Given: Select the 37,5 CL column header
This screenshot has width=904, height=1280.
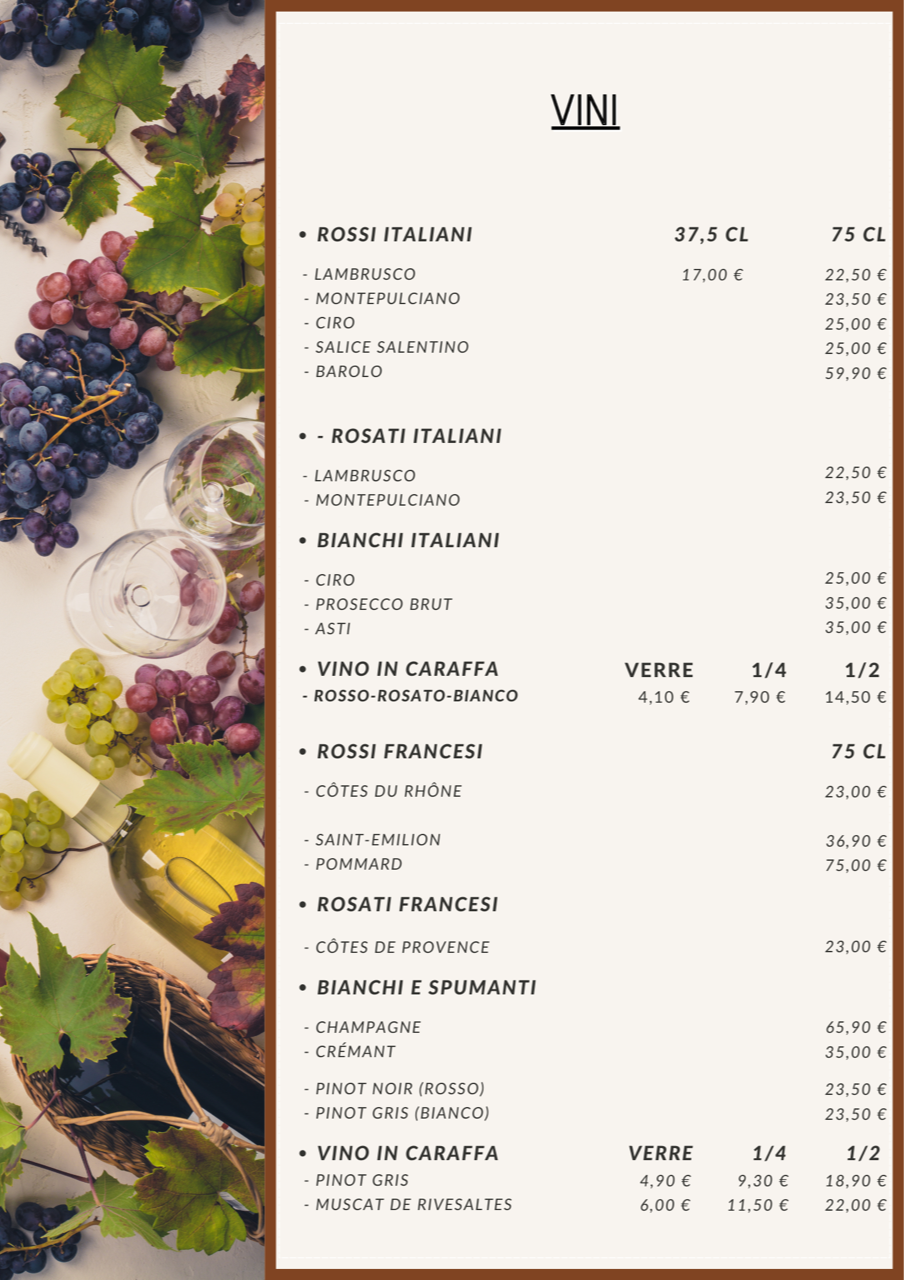Looking at the screenshot, I should (x=711, y=235).
